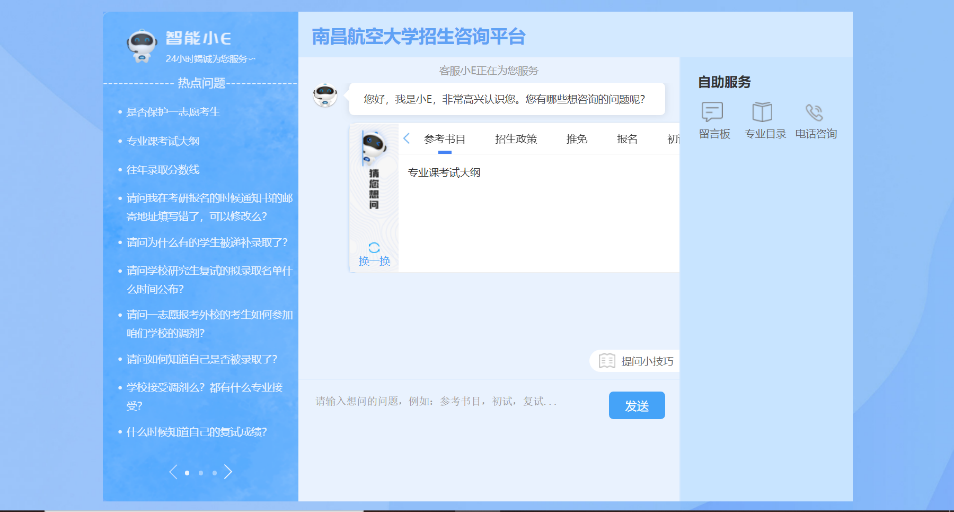
Task: Click the robot mascot above 猜您想问
Action: 373,148
